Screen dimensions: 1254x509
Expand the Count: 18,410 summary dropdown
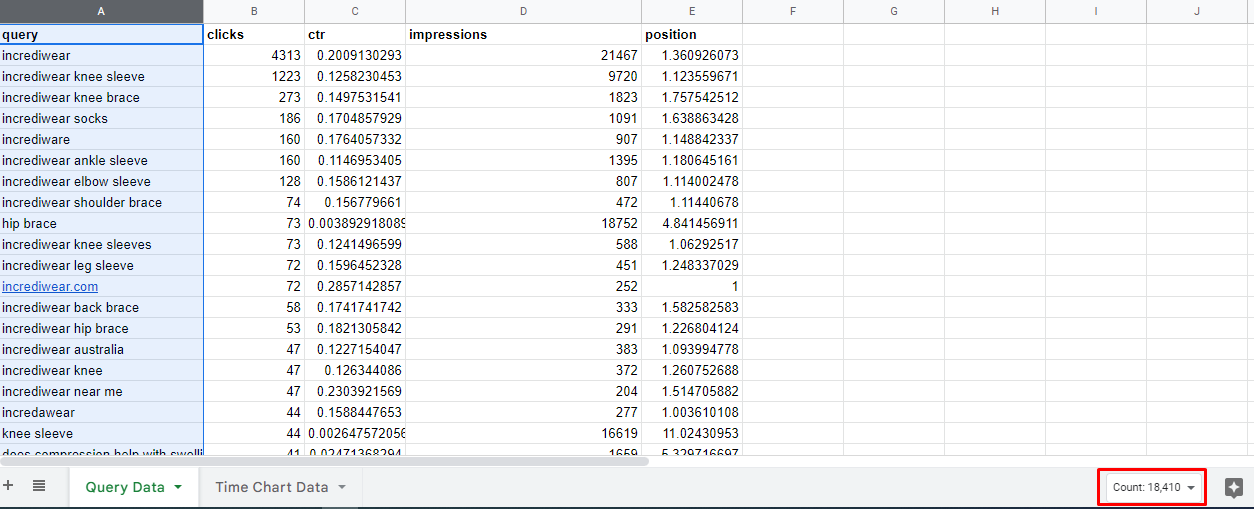point(1153,487)
